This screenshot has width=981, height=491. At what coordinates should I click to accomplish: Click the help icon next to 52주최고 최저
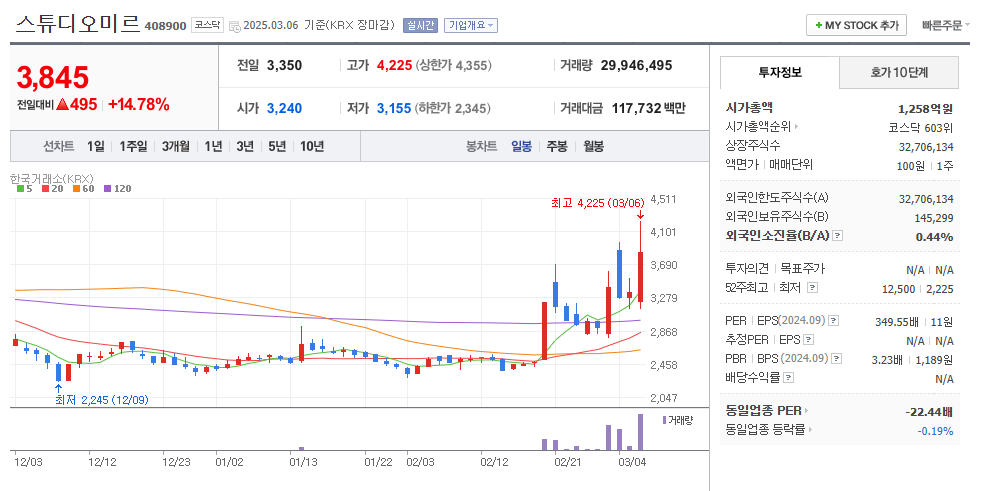click(813, 288)
